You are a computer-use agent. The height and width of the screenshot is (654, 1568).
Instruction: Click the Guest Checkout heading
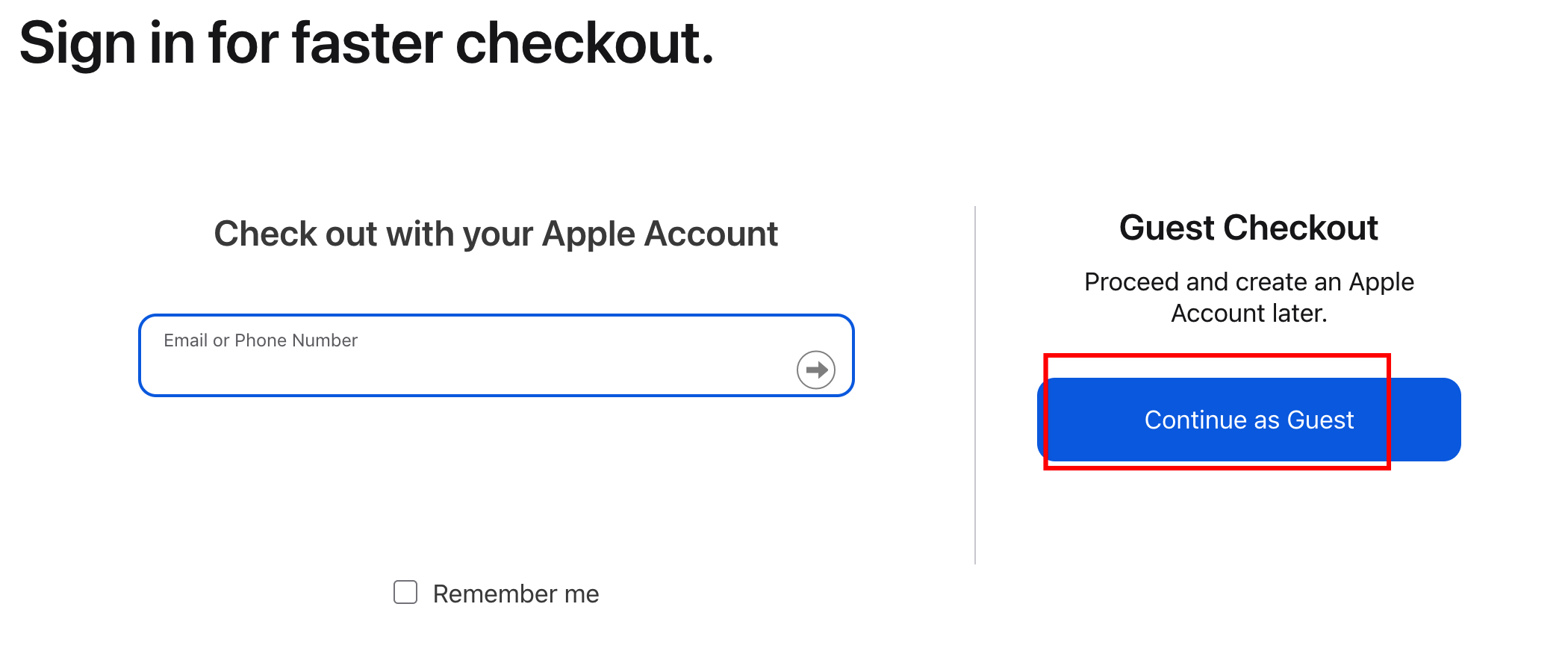(1248, 228)
